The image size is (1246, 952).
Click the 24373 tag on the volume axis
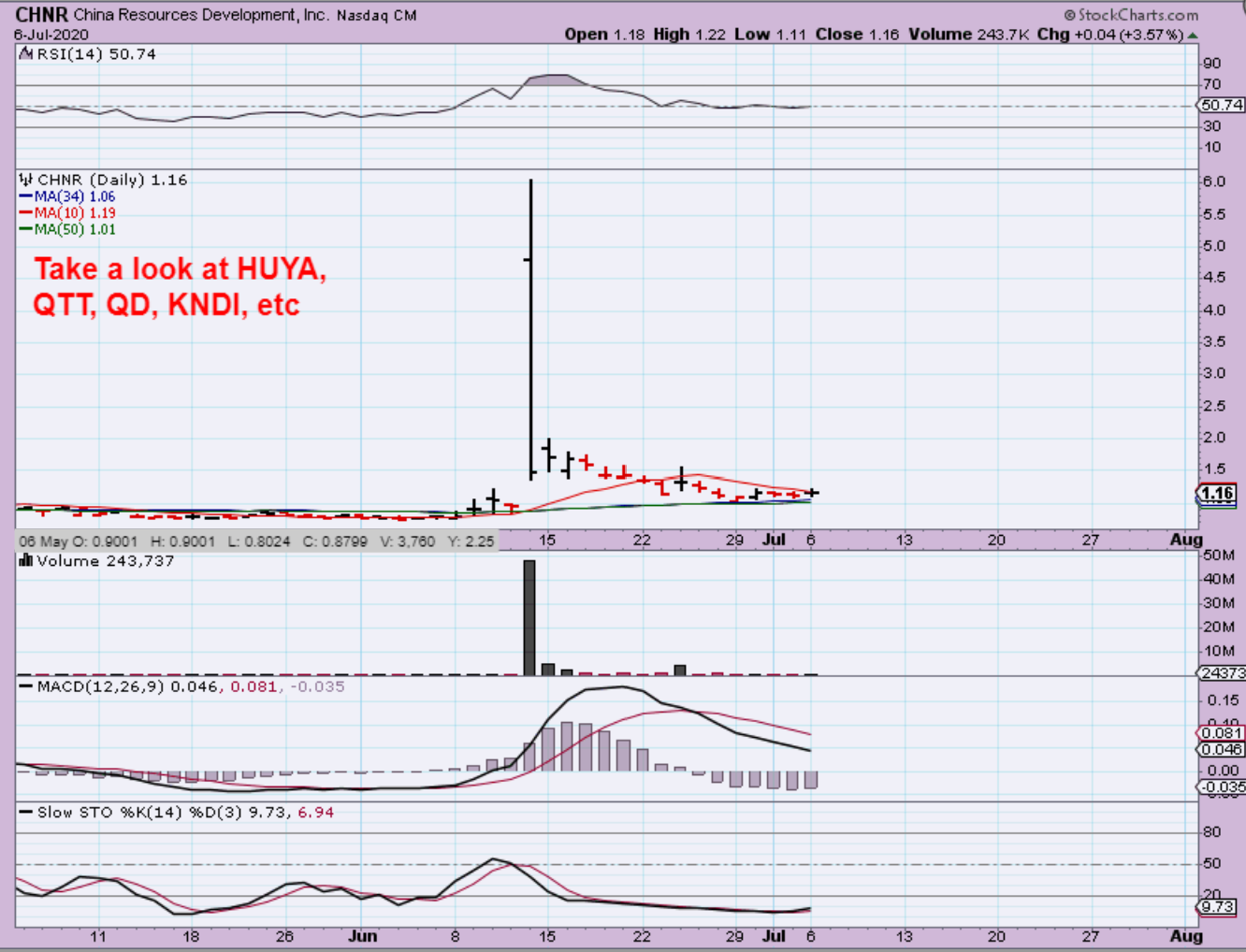coord(1223,673)
